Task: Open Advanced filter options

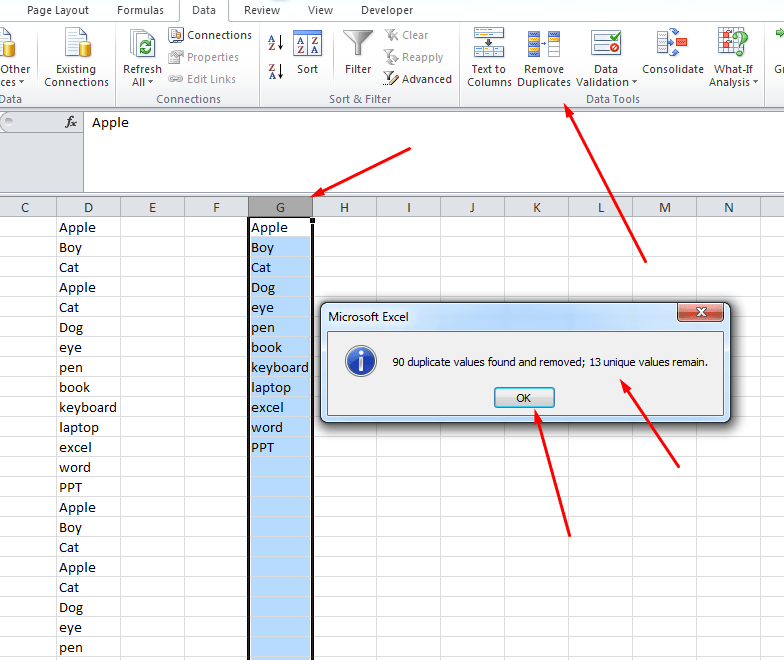Action: click(418, 79)
